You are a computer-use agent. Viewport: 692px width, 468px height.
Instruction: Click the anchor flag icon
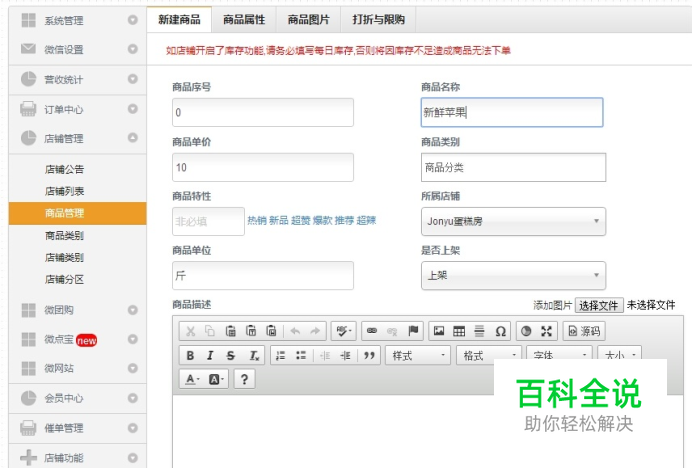tap(412, 331)
